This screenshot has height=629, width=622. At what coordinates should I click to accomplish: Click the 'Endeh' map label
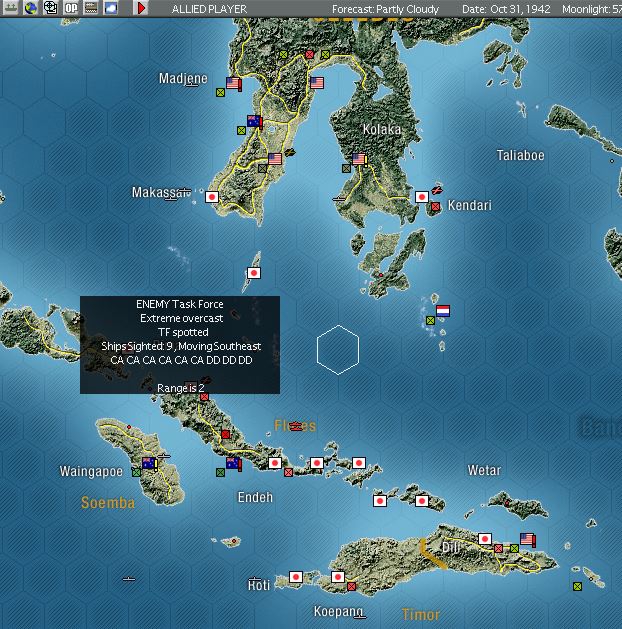(x=255, y=497)
